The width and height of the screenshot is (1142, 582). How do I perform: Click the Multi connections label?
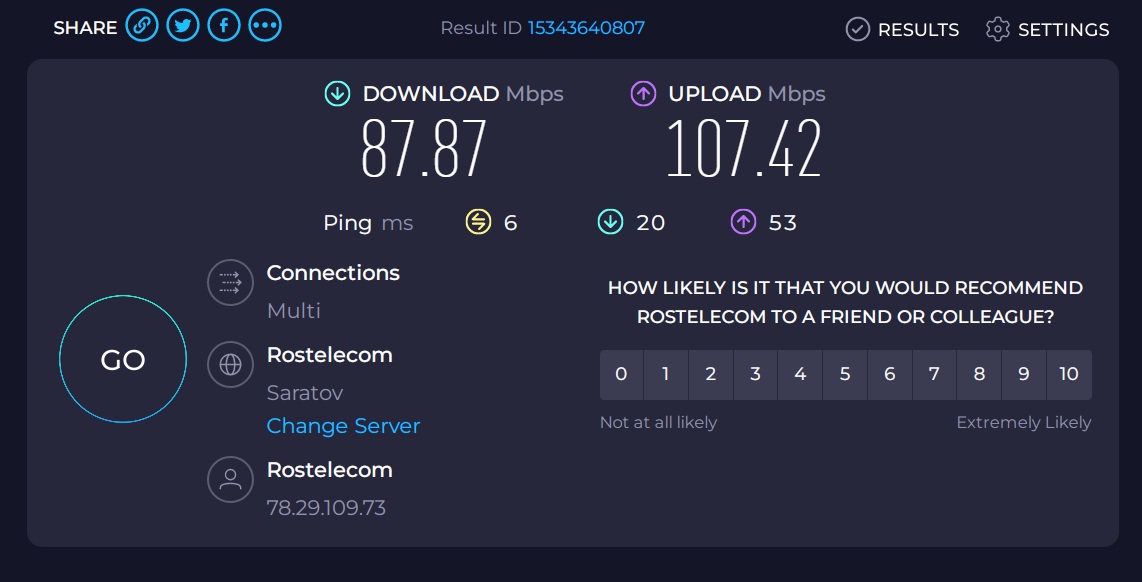click(x=294, y=311)
